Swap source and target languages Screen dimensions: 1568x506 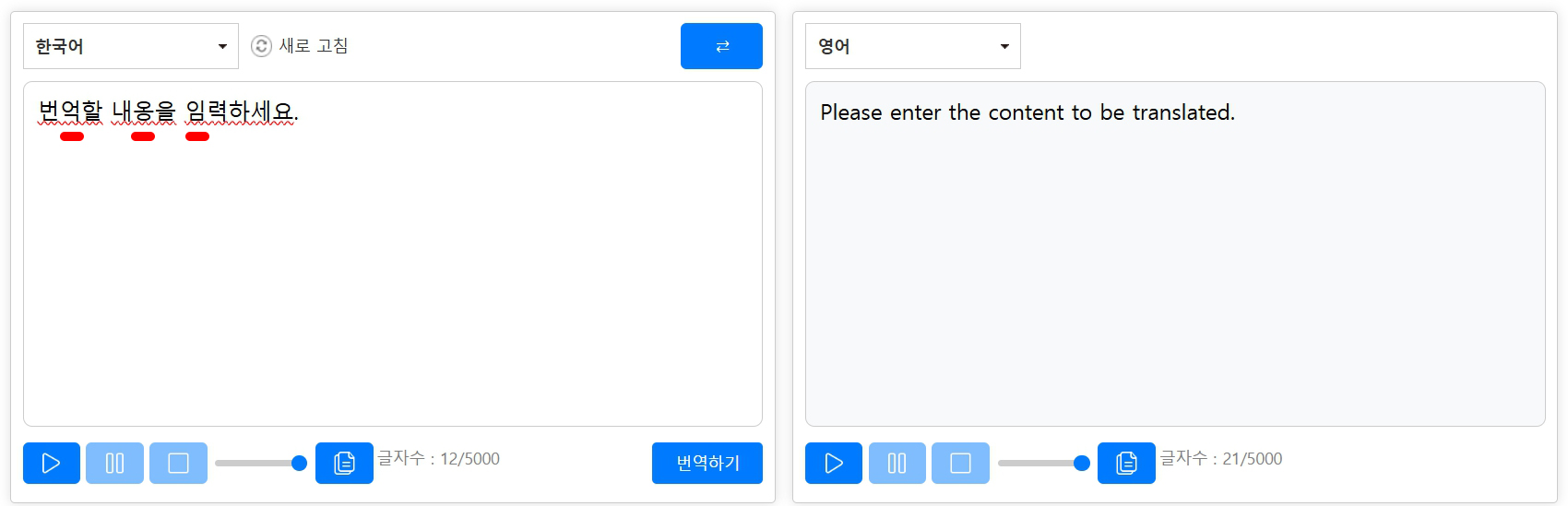pyautogui.click(x=721, y=46)
